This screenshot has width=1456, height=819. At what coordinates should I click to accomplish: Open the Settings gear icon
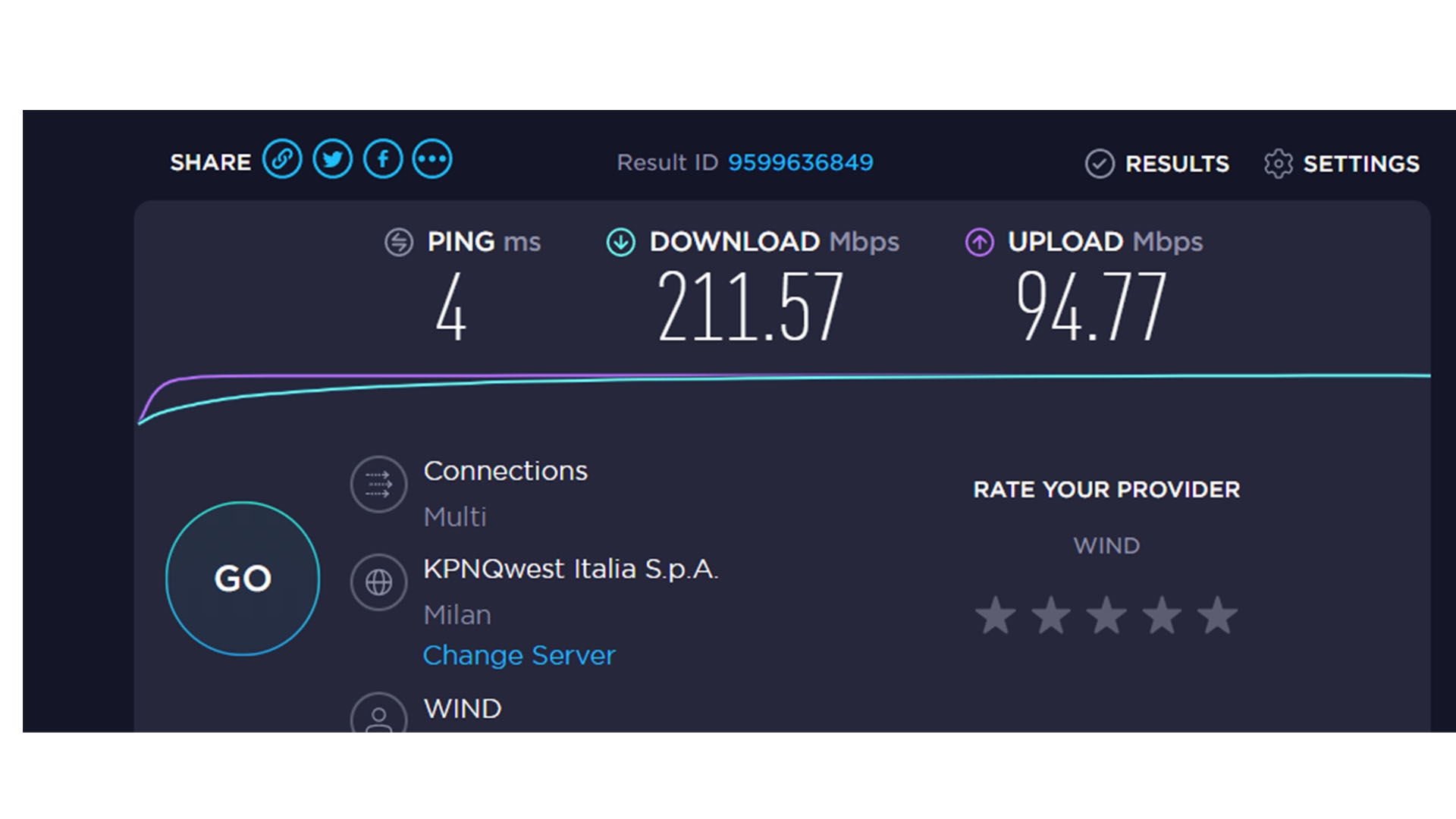[x=1279, y=164]
